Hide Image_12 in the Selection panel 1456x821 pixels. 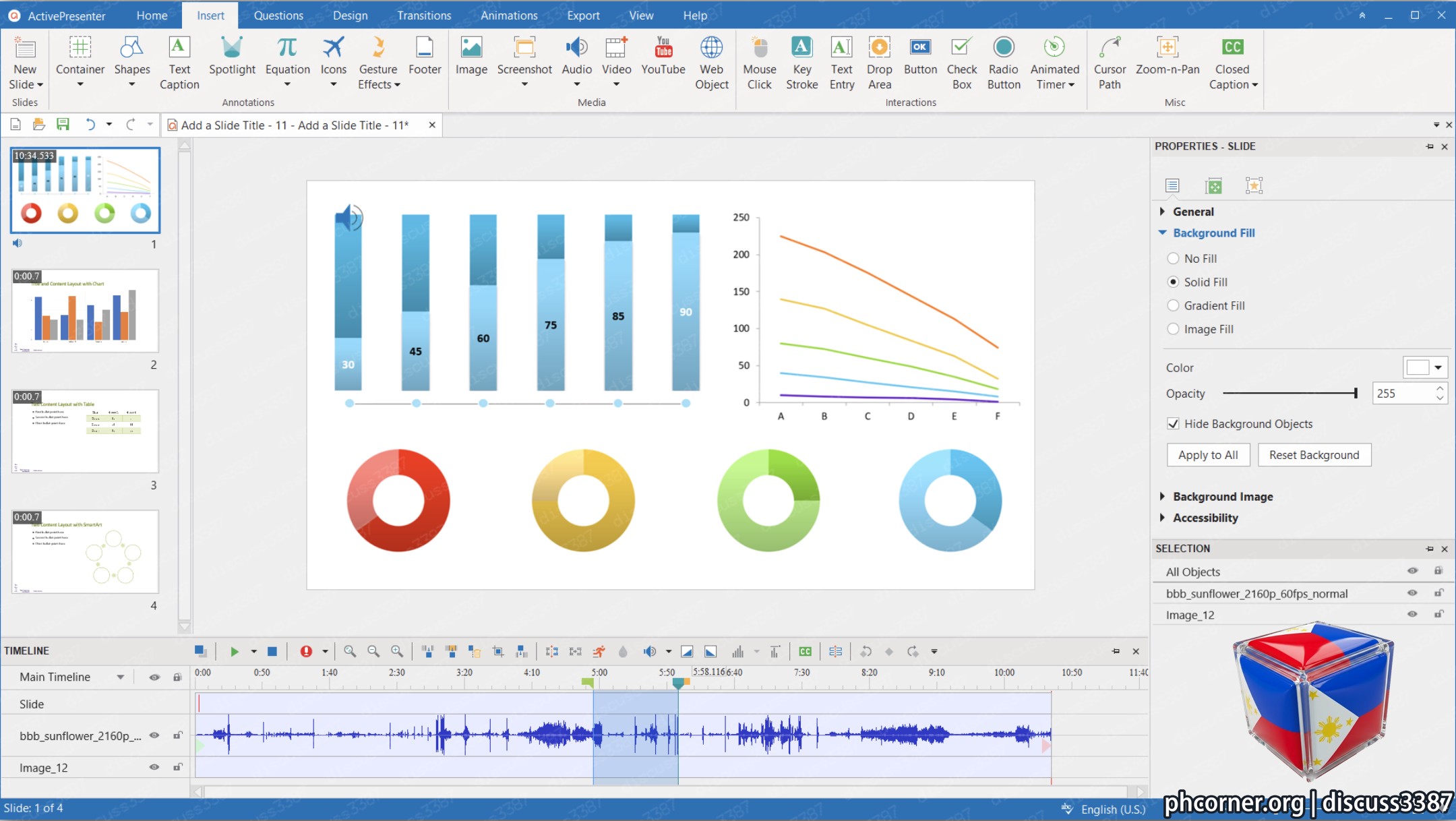coord(1412,614)
